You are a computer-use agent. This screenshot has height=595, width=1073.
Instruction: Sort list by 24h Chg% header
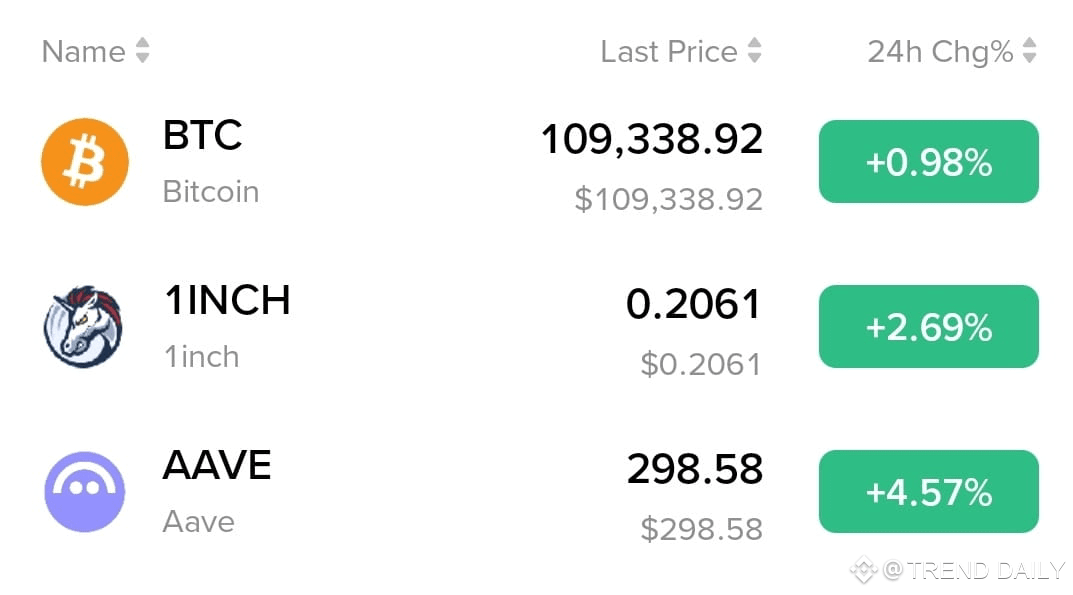(x=940, y=52)
